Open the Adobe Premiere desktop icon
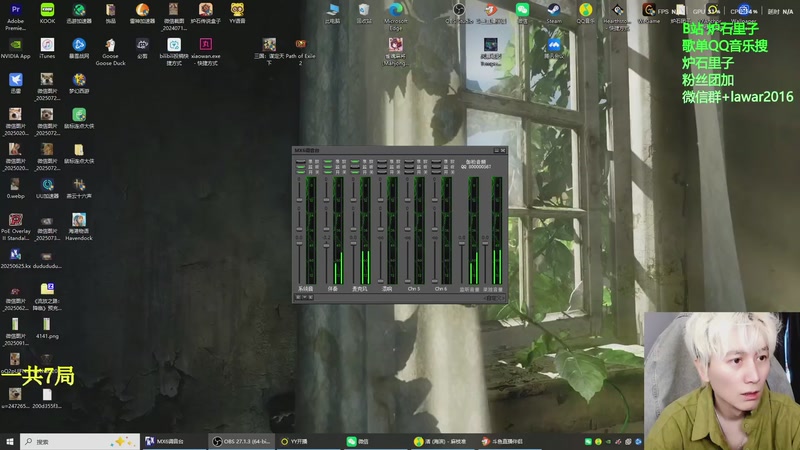Image resolution: width=800 pixels, height=450 pixels. pos(15,10)
